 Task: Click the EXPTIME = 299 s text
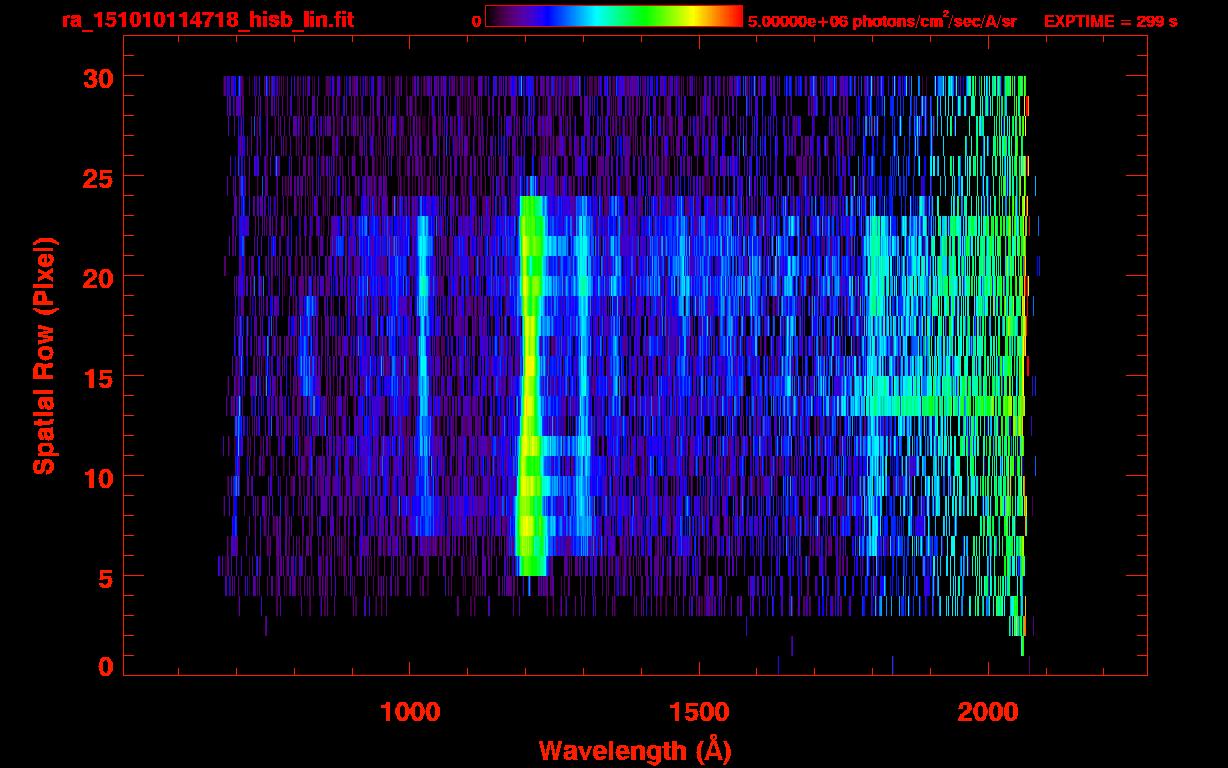pos(1110,21)
